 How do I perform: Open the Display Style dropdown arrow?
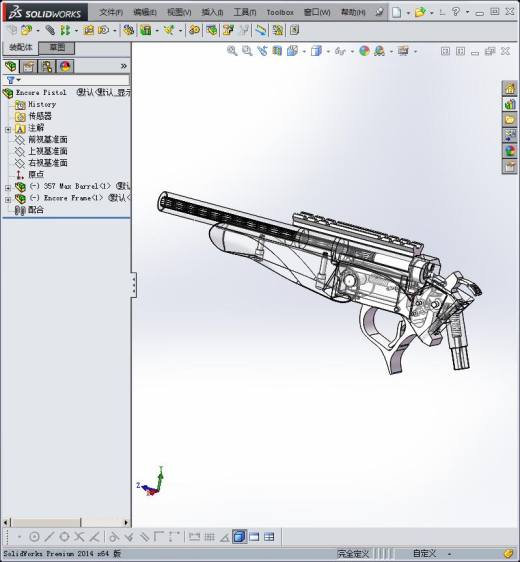(x=328, y=52)
